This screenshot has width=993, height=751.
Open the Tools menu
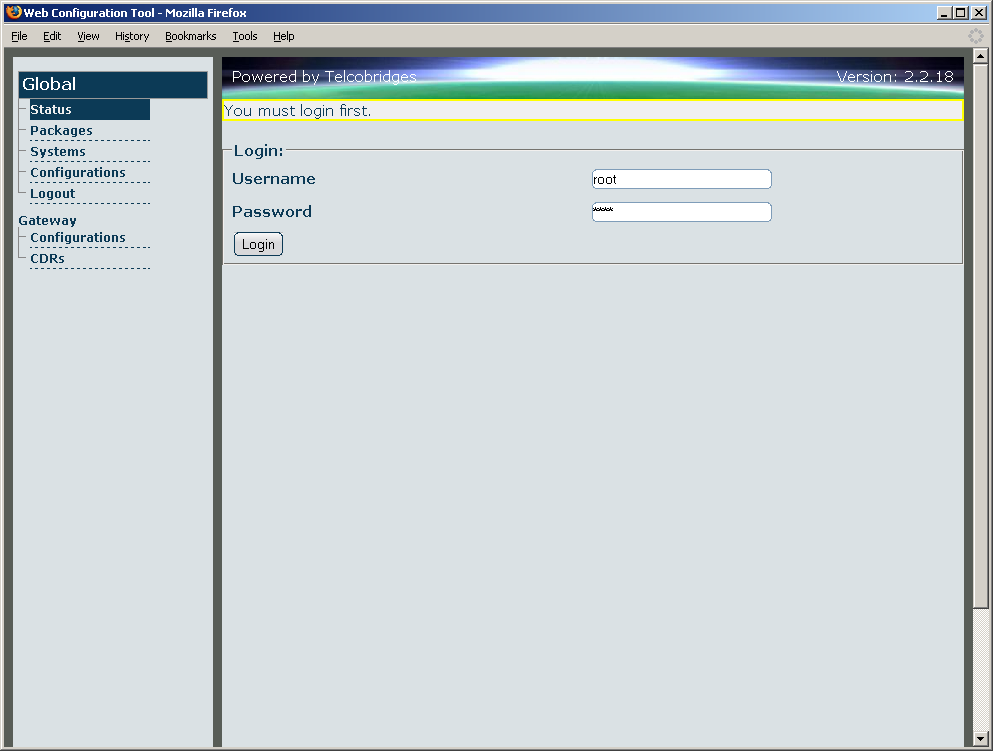click(244, 36)
